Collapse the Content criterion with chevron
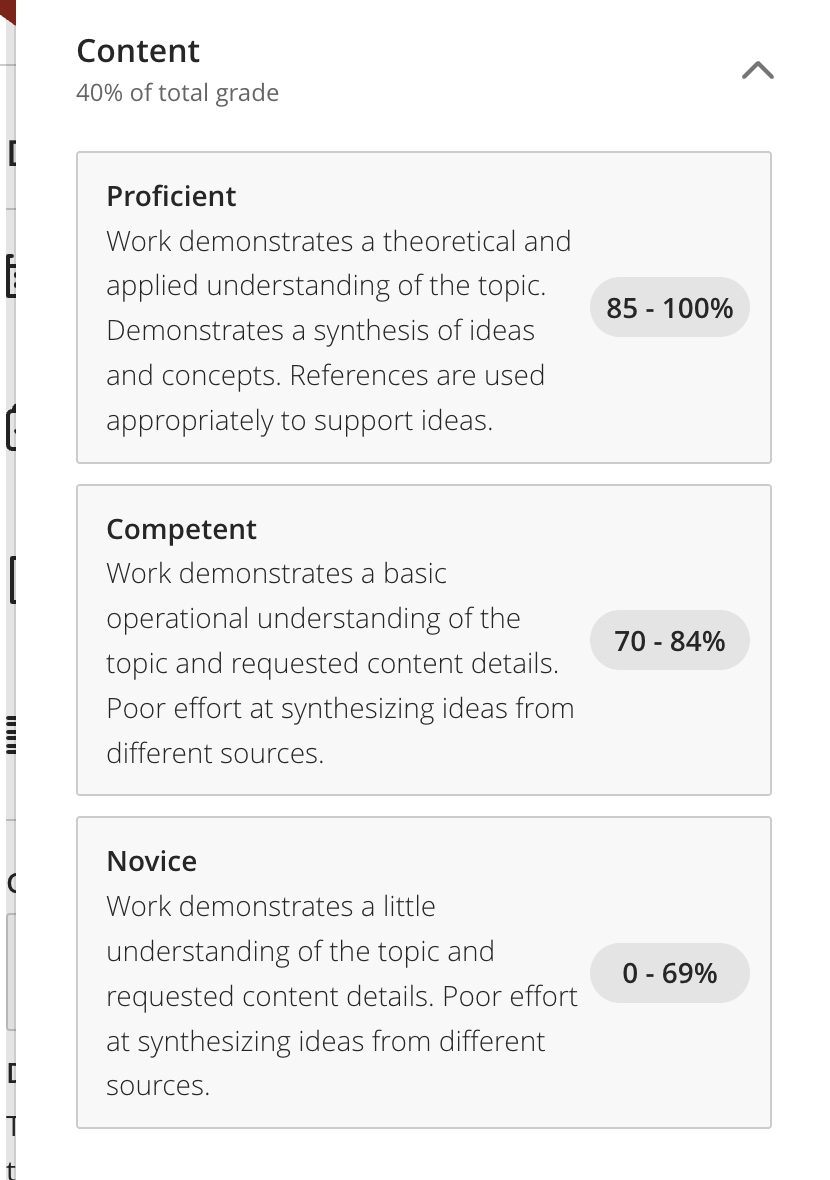The width and height of the screenshot is (830, 1180). coord(758,70)
